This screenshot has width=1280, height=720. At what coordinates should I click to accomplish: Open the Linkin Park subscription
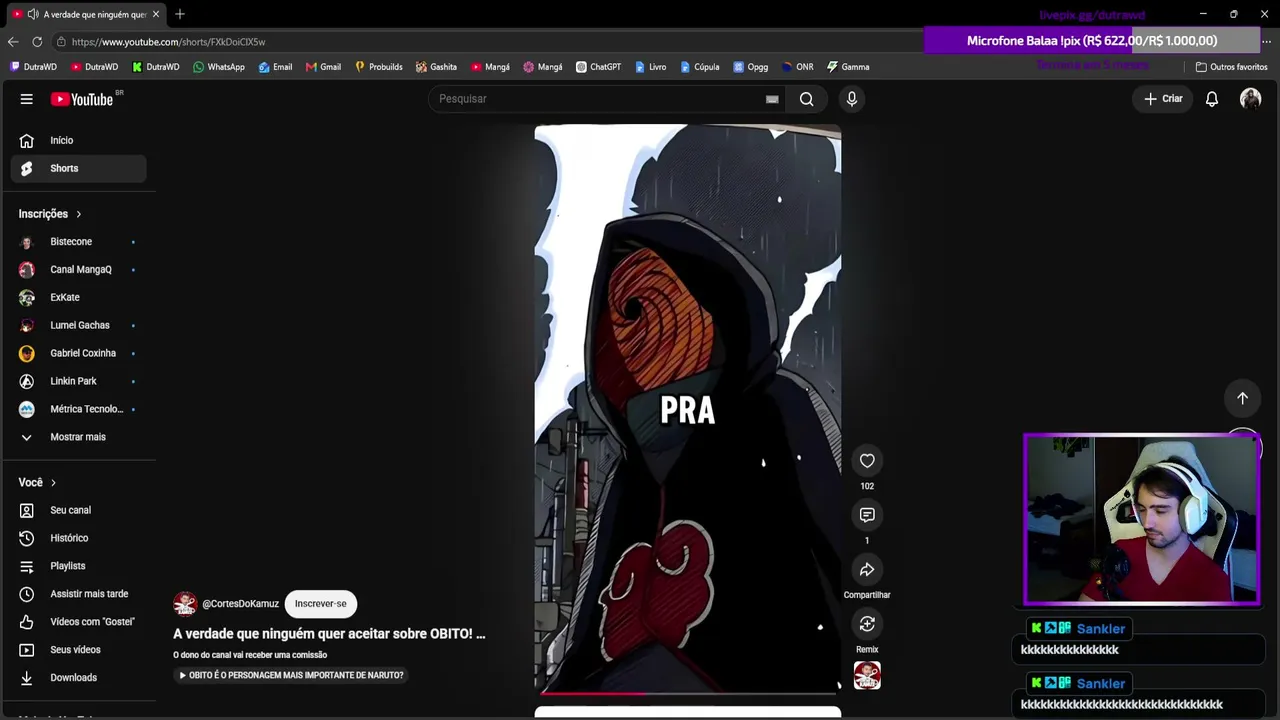[78, 381]
